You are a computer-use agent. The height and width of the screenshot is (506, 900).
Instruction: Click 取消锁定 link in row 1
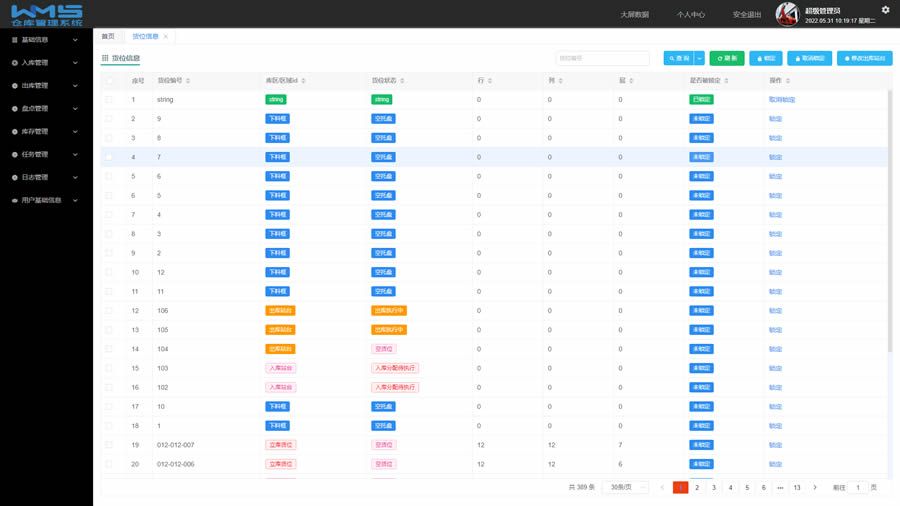point(782,100)
